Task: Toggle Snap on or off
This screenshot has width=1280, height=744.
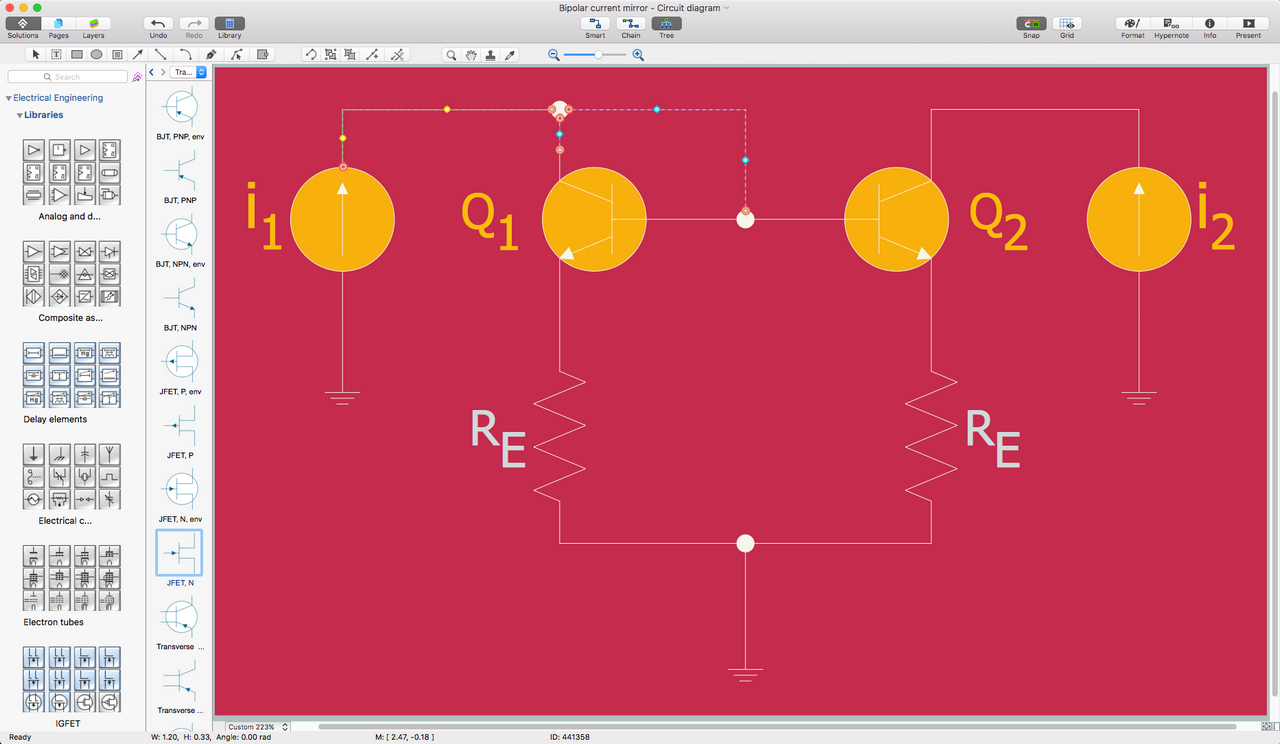Action: (1031, 26)
